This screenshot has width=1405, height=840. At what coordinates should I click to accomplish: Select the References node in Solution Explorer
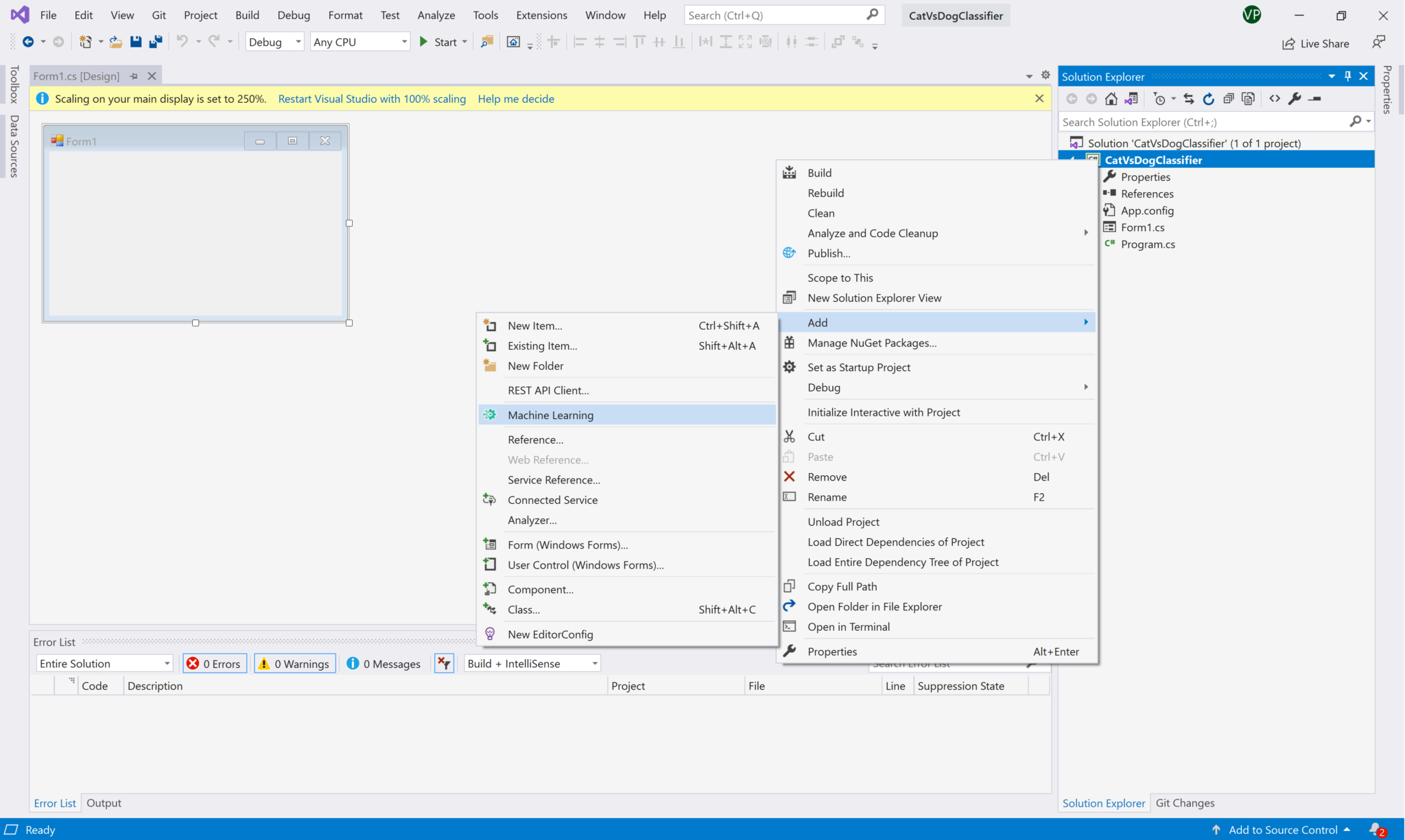[x=1147, y=194]
